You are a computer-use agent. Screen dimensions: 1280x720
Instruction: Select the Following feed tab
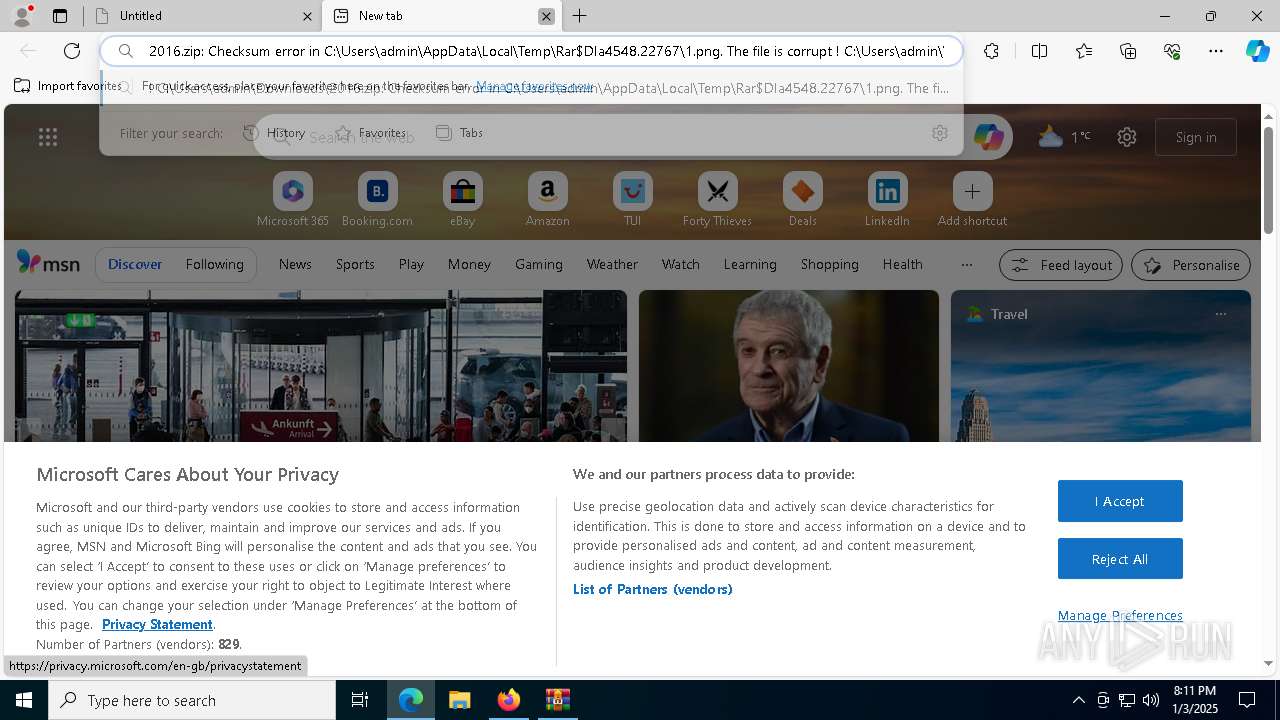tap(214, 264)
